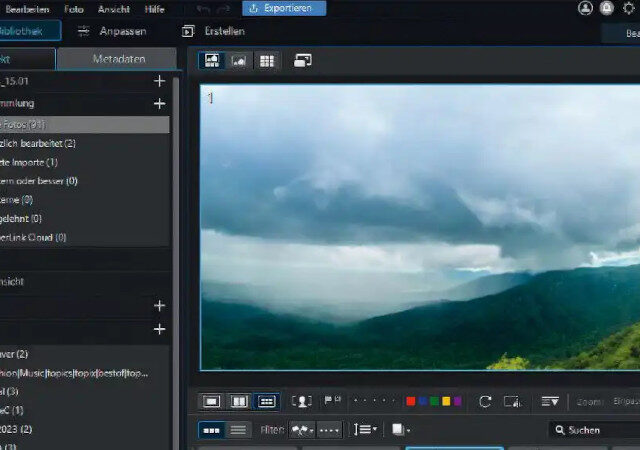Rotate the photo with the rotate icon

click(485, 401)
